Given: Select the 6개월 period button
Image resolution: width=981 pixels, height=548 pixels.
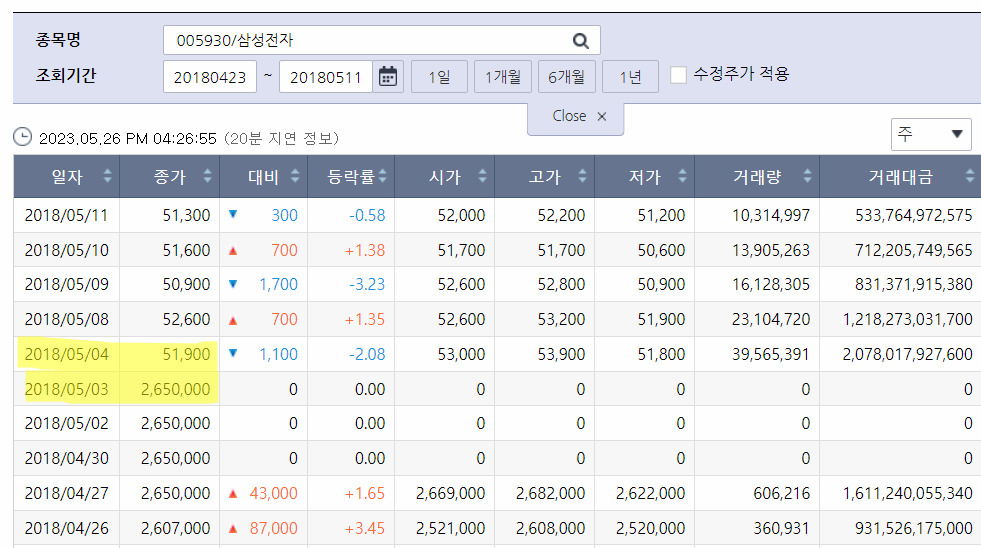Looking at the screenshot, I should click(x=567, y=77).
